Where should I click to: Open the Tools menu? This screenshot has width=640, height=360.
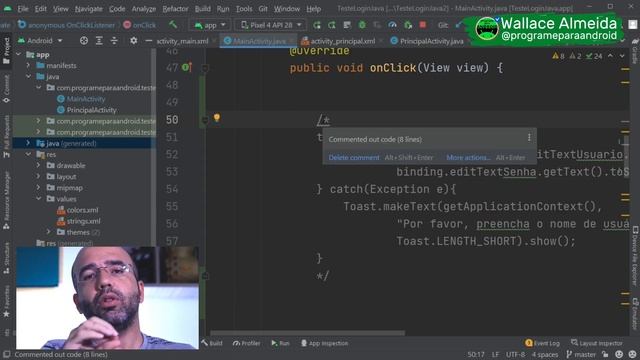[244, 9]
